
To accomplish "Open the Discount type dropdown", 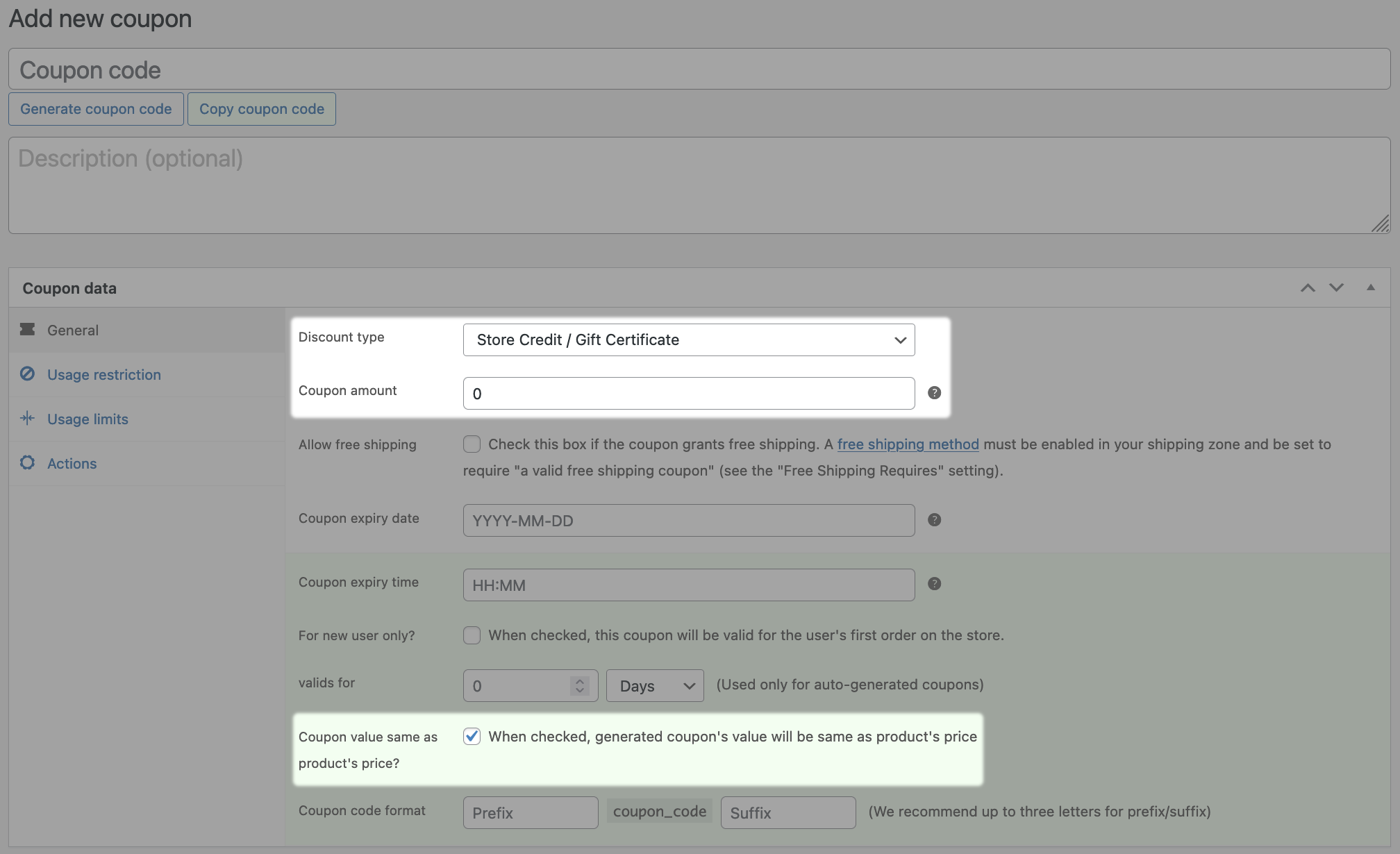I will [x=688, y=340].
